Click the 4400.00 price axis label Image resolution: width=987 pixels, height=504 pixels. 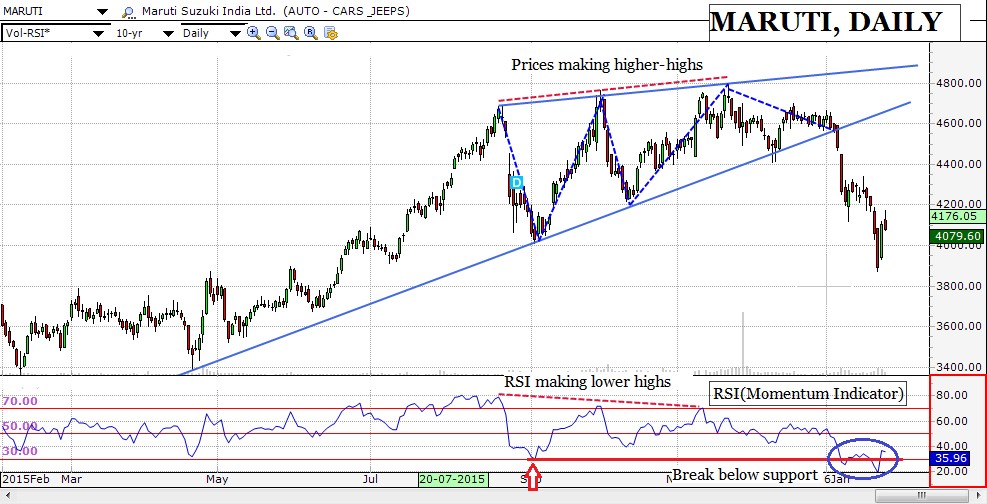(x=957, y=164)
